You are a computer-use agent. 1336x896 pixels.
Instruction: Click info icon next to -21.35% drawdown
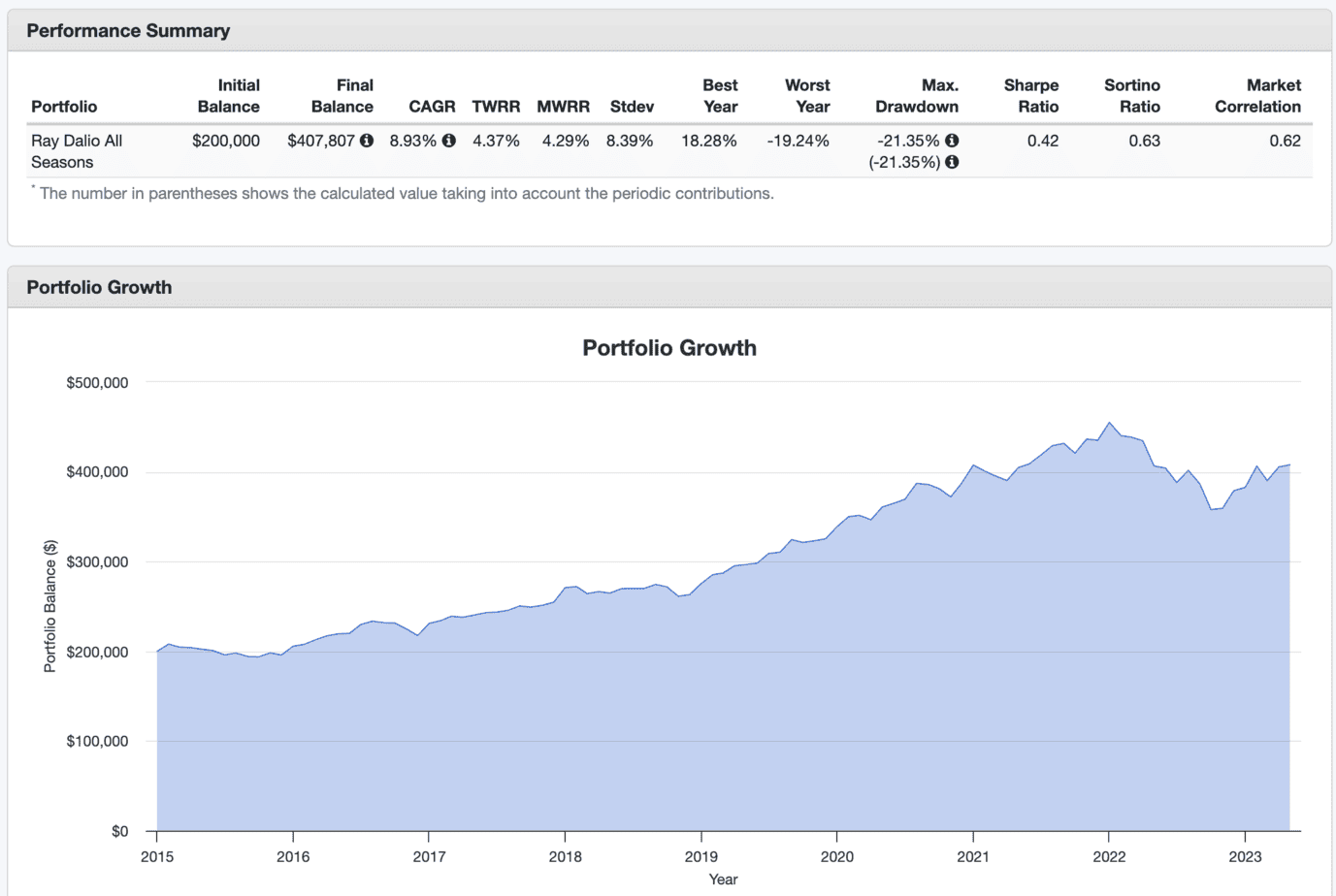point(952,141)
